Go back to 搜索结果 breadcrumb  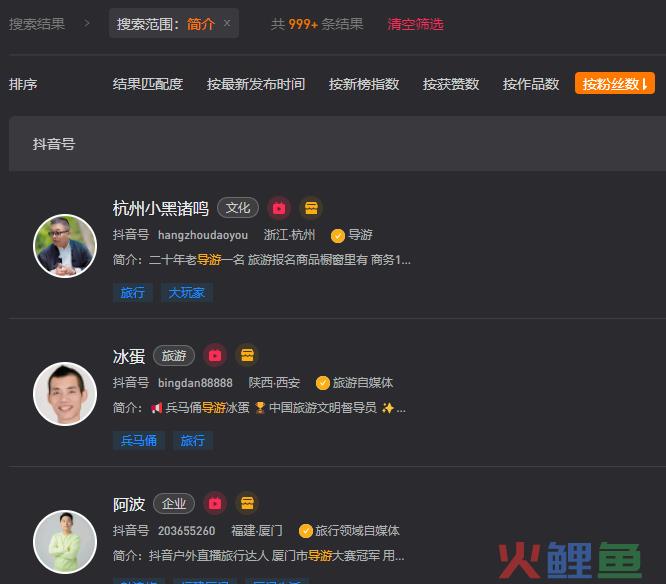[x=37, y=24]
